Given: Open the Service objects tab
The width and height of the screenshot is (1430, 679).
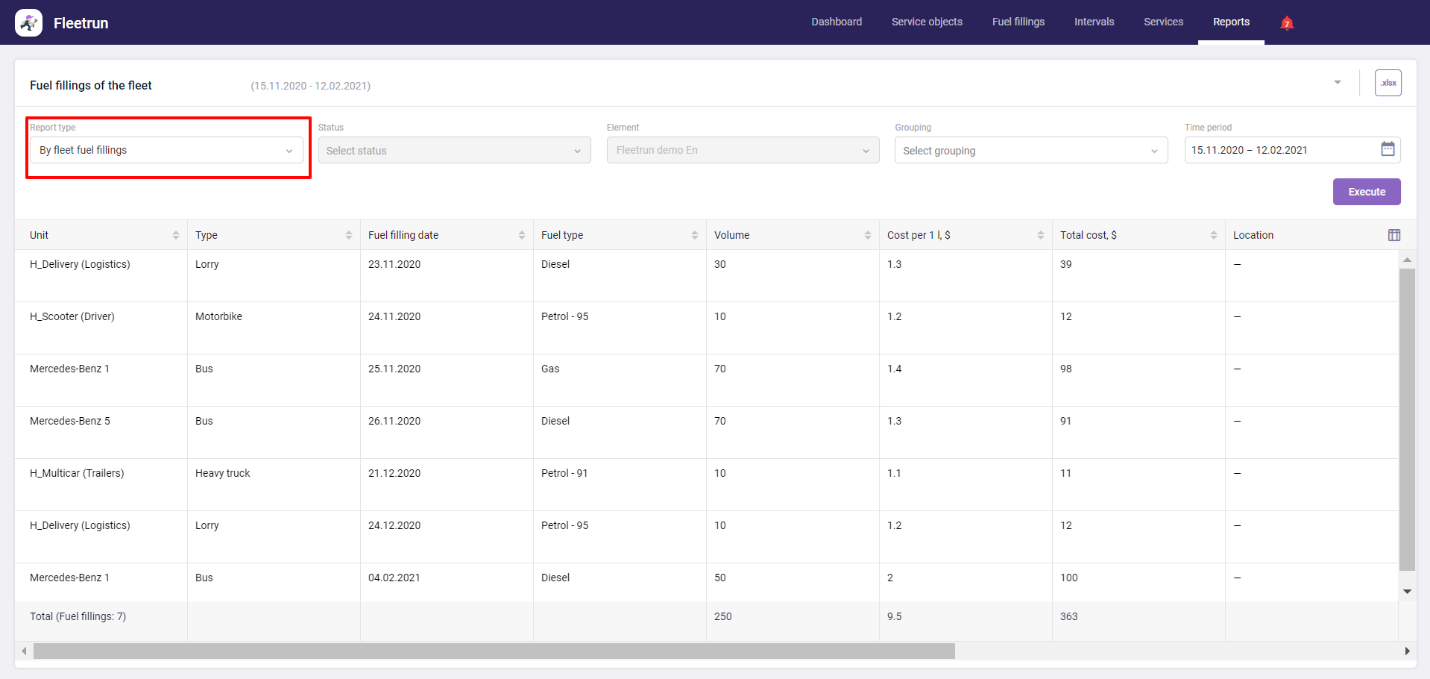Looking at the screenshot, I should 927,22.
